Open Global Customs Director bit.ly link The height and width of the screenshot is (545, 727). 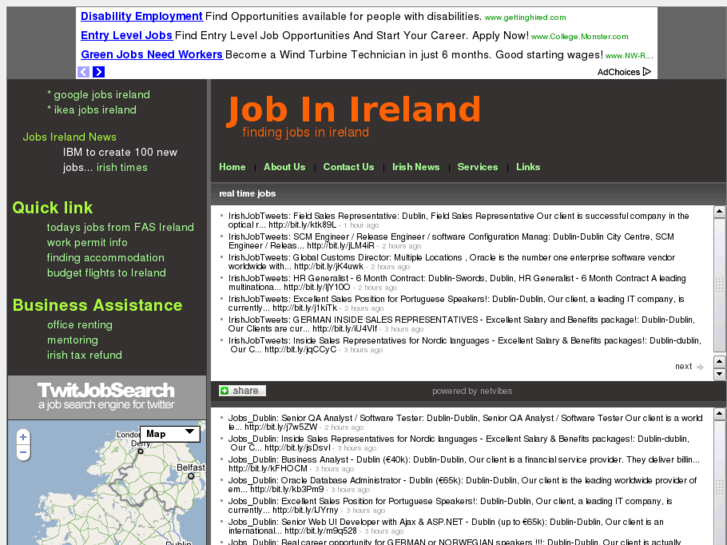point(329,267)
